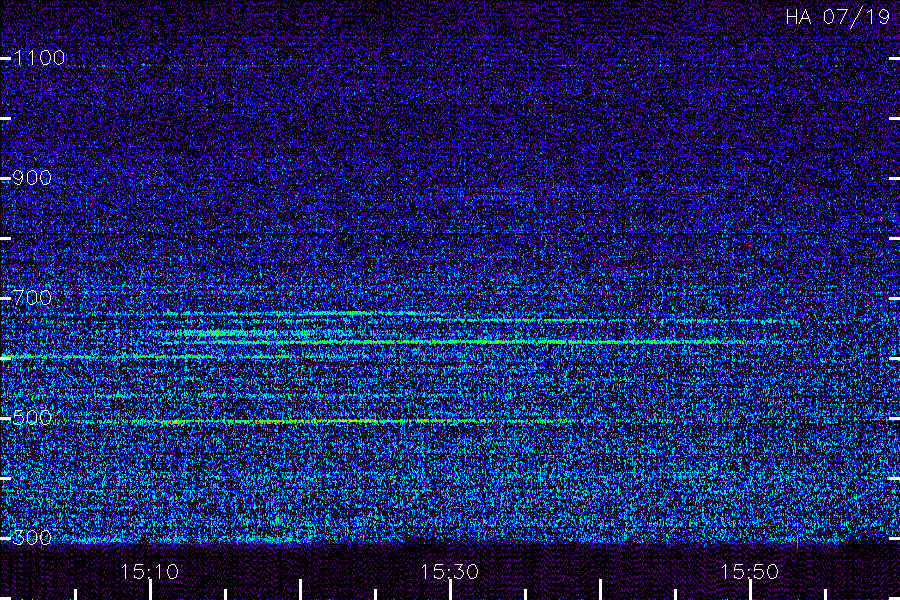
Task: Click the 500 frequency axis label
Action: (x=32, y=417)
